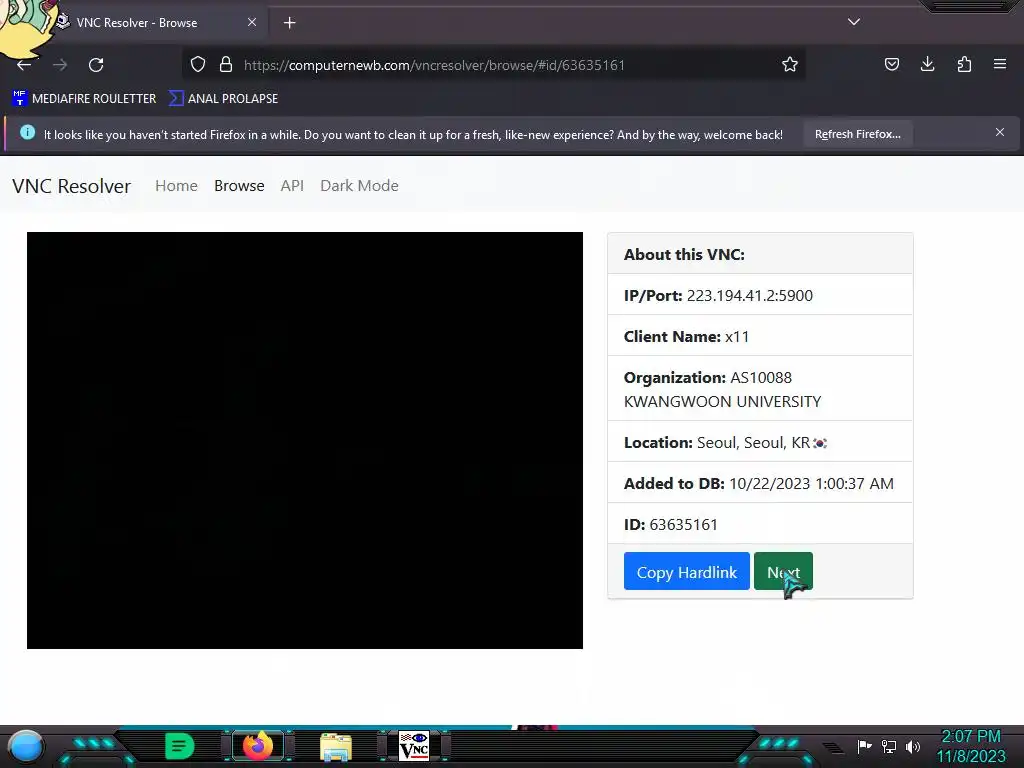Open the Start orb on the taskbar
The image size is (1024, 768).
click(x=26, y=746)
